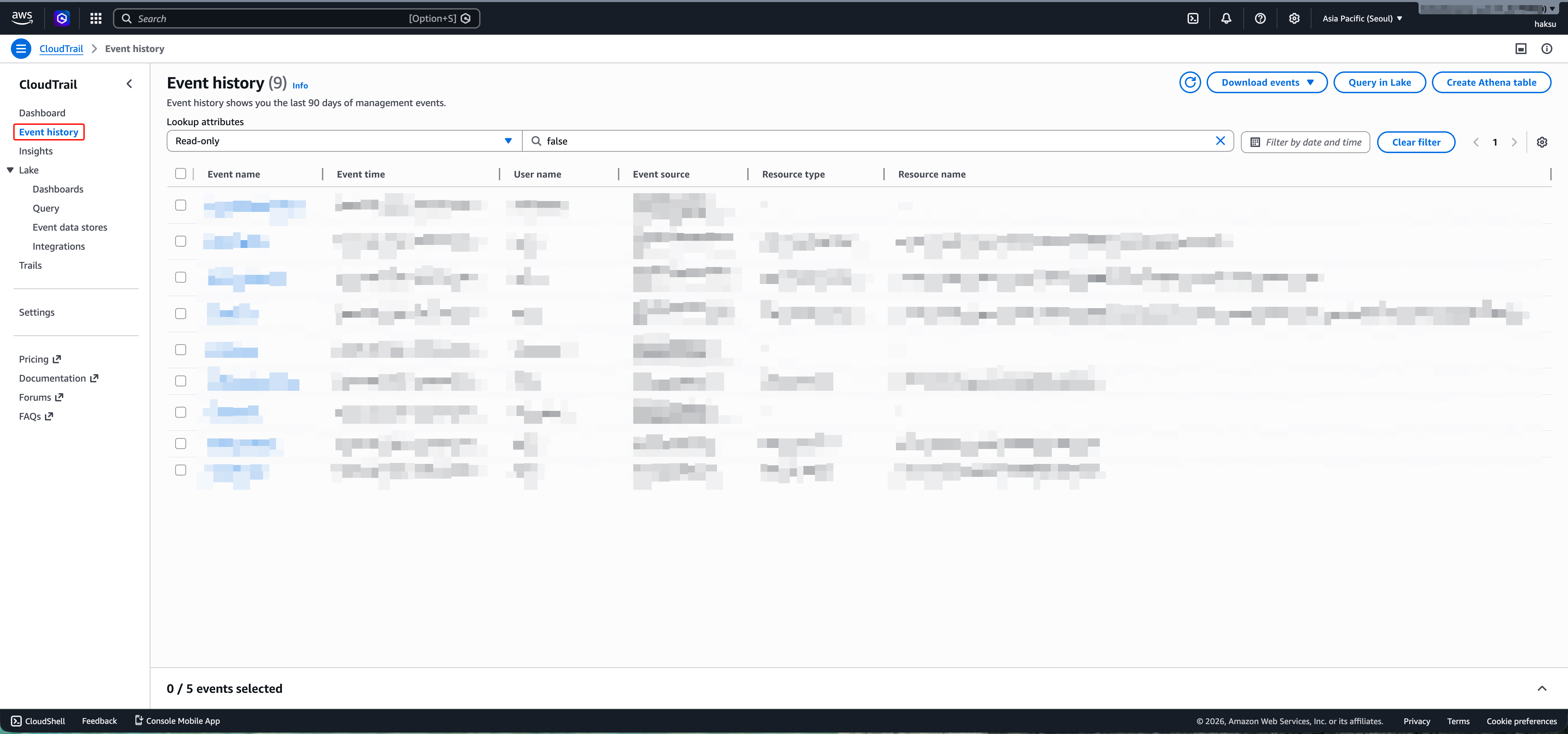This screenshot has height=734, width=1568.
Task: Open the Asia Pacific (Seoul) region selector
Action: (x=1362, y=18)
